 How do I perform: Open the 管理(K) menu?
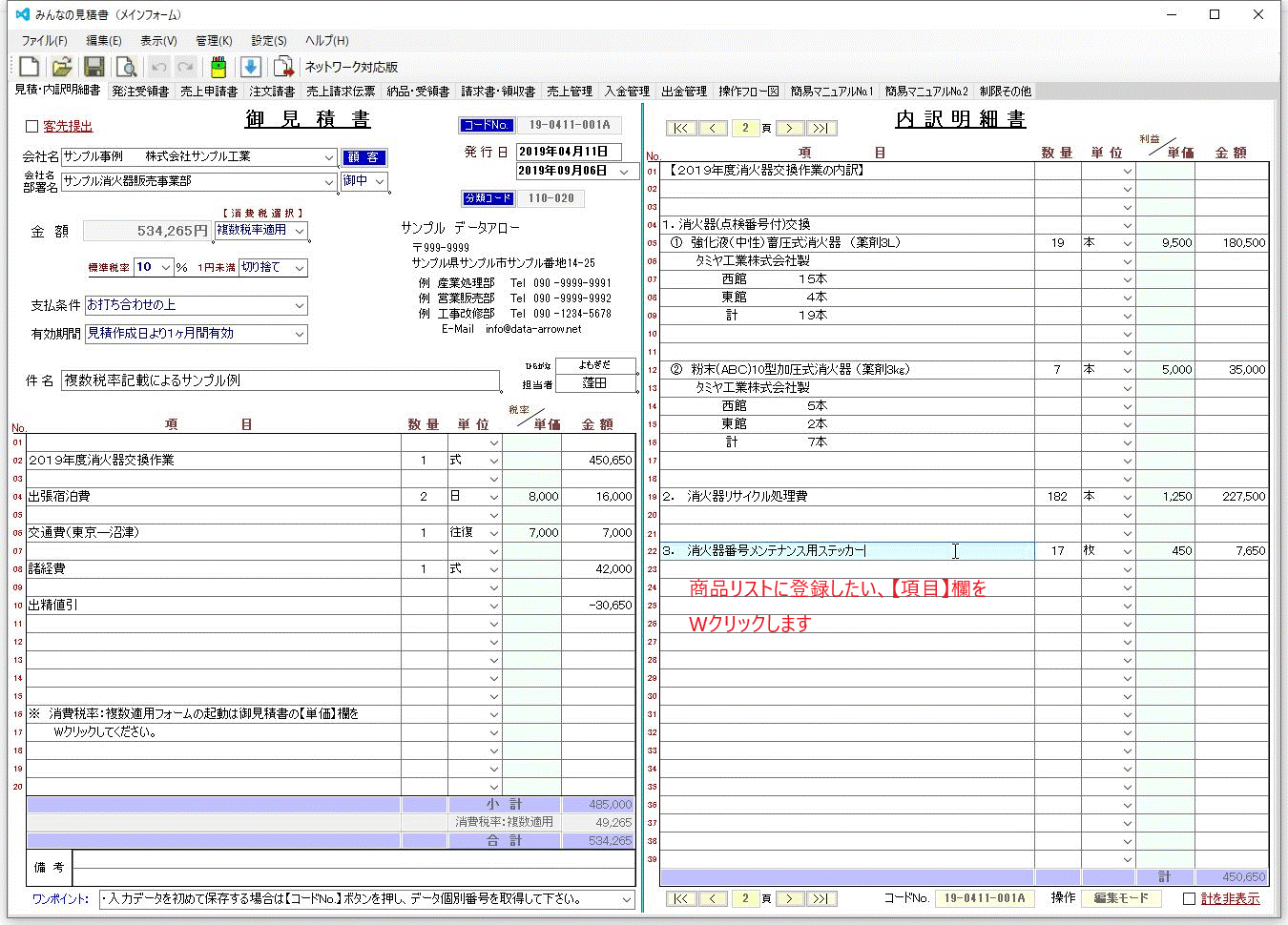click(x=214, y=41)
